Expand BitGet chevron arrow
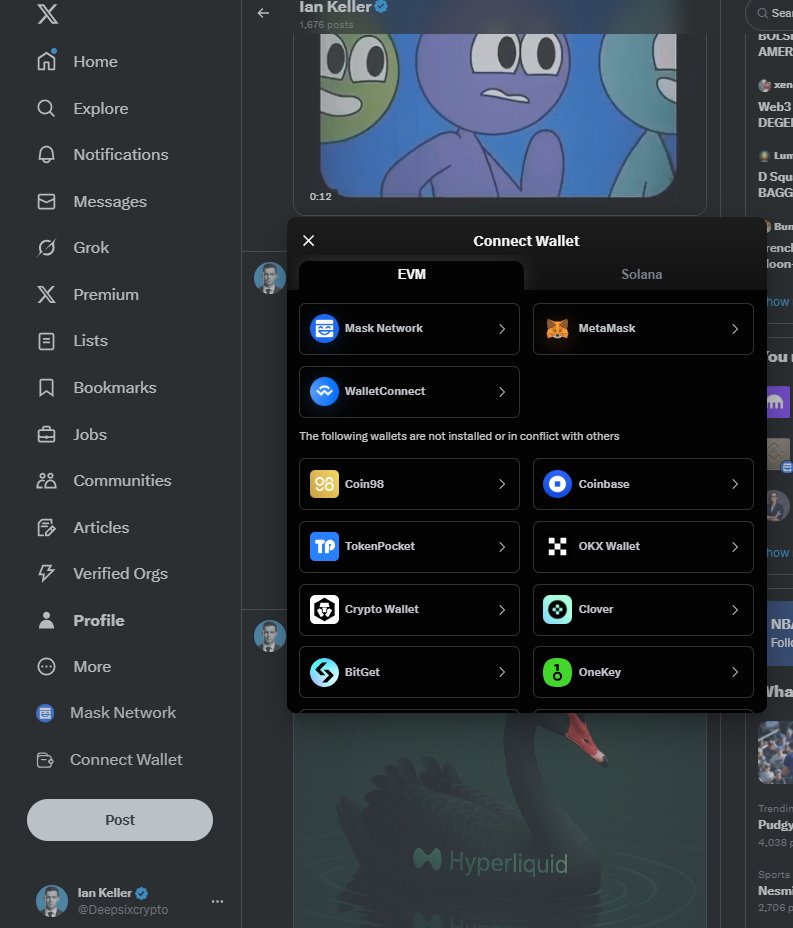The width and height of the screenshot is (793, 928). click(502, 672)
